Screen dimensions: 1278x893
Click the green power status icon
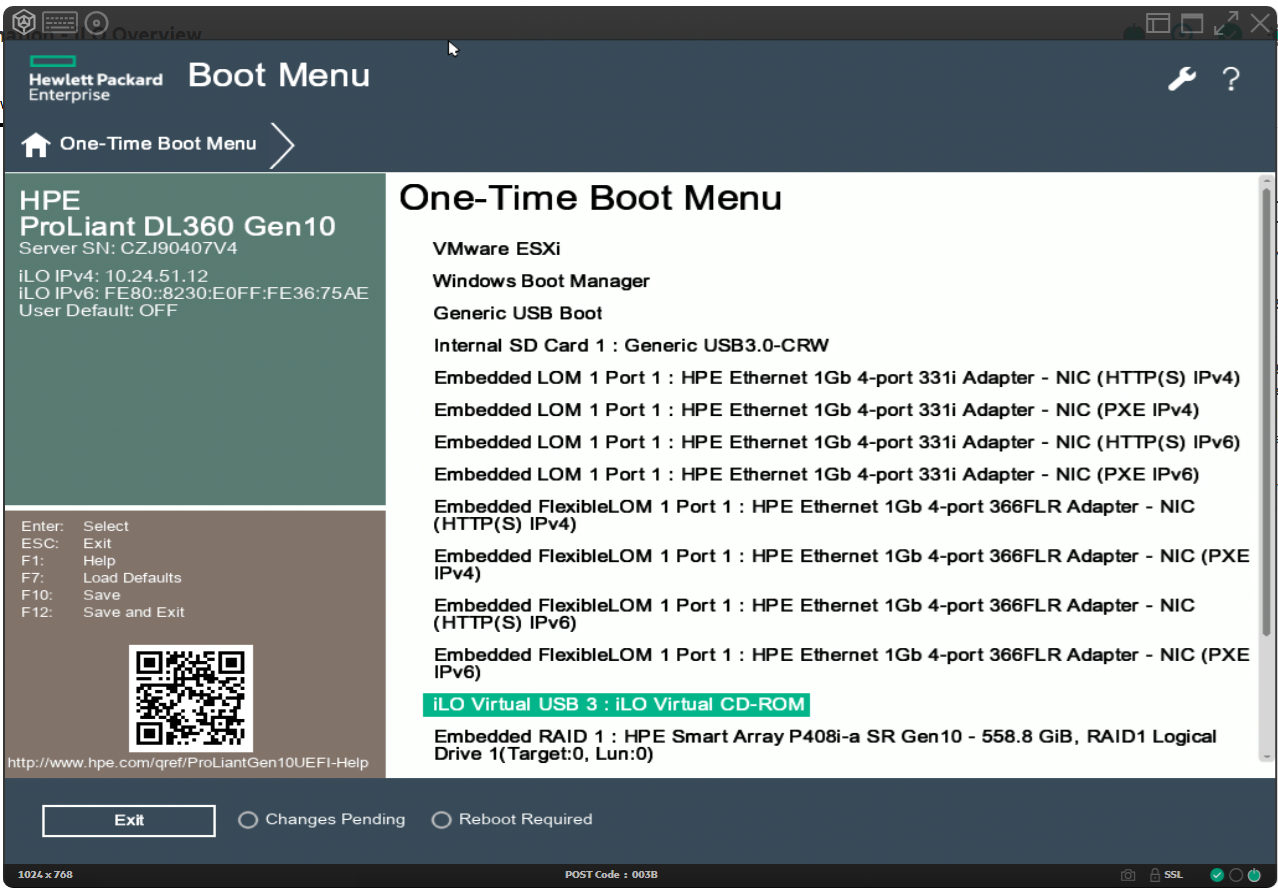(x=1254, y=875)
